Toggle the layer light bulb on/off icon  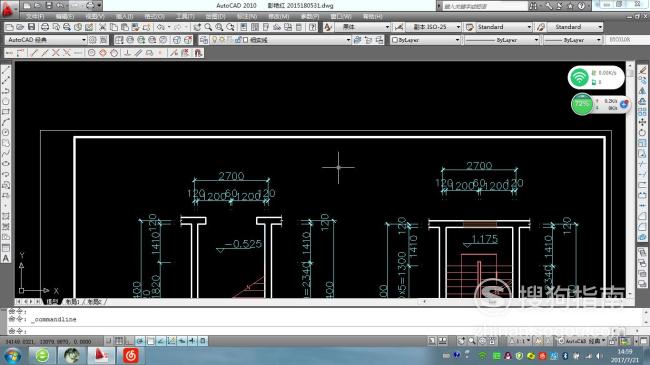pyautogui.click(x=214, y=40)
